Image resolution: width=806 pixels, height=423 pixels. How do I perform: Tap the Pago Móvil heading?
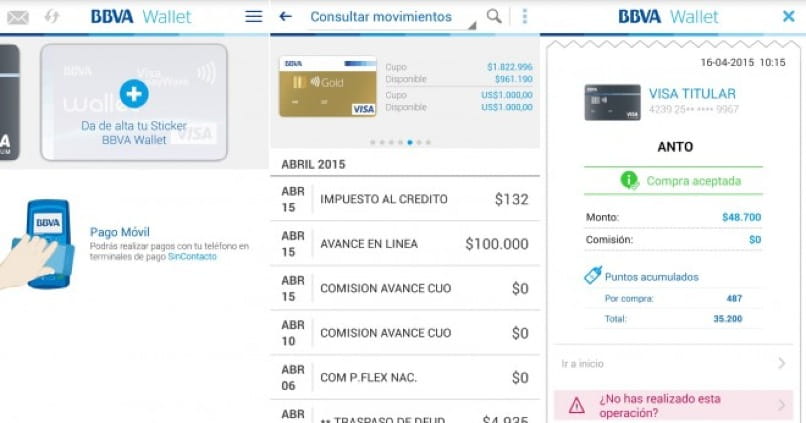tap(120, 232)
